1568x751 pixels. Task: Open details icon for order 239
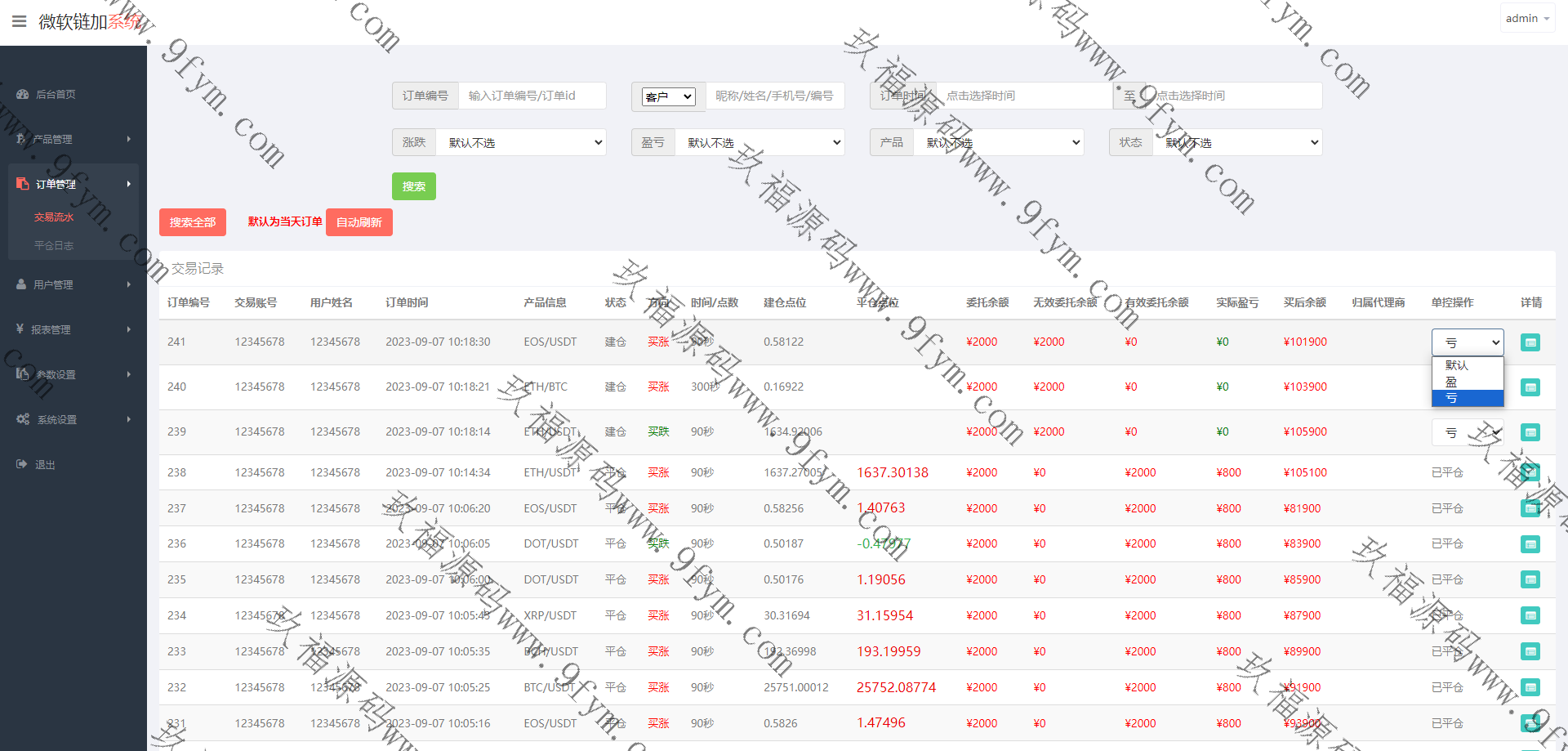[1530, 432]
